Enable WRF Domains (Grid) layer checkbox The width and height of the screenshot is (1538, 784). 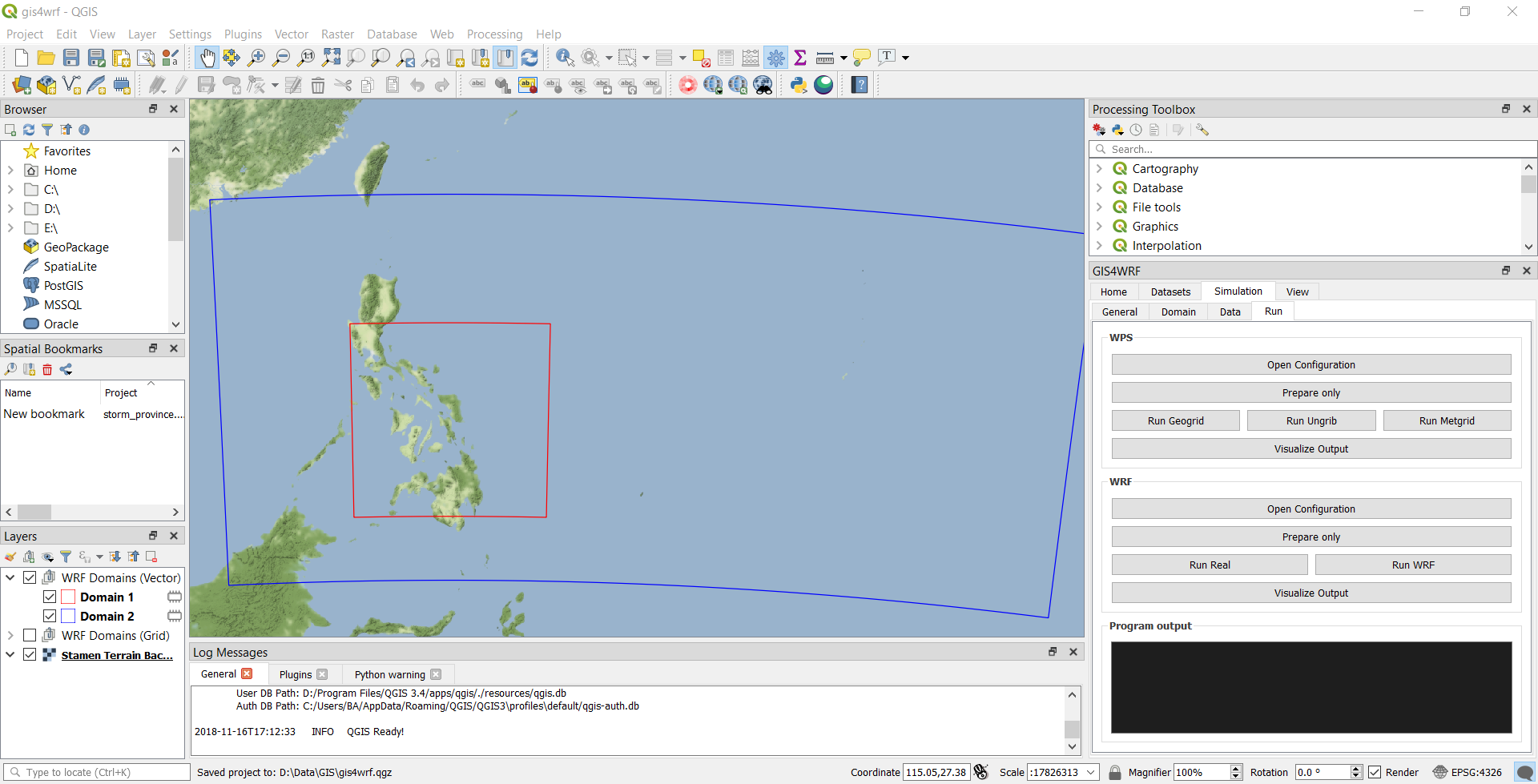(30, 636)
